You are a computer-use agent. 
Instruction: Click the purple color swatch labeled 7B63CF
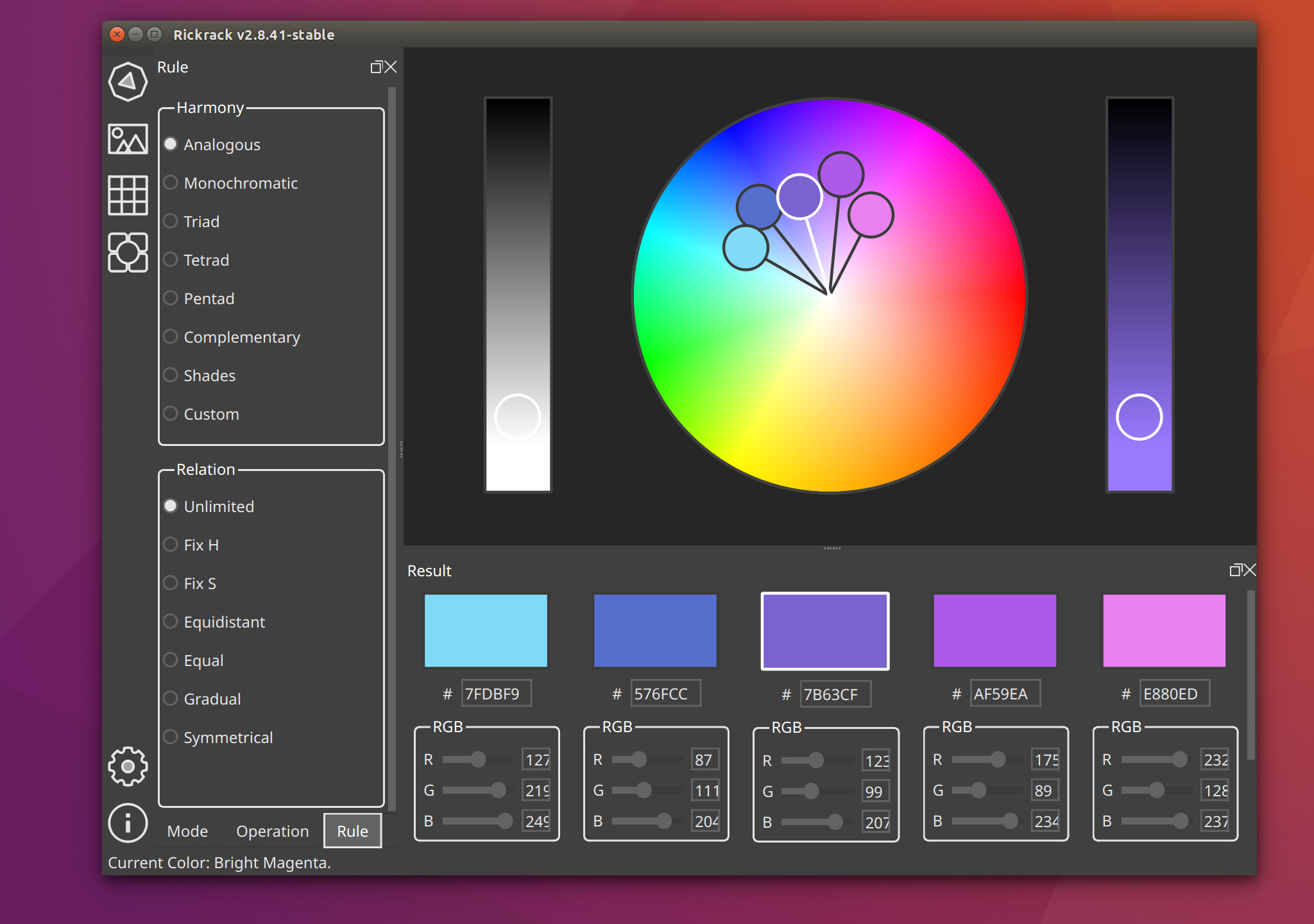[x=825, y=631]
